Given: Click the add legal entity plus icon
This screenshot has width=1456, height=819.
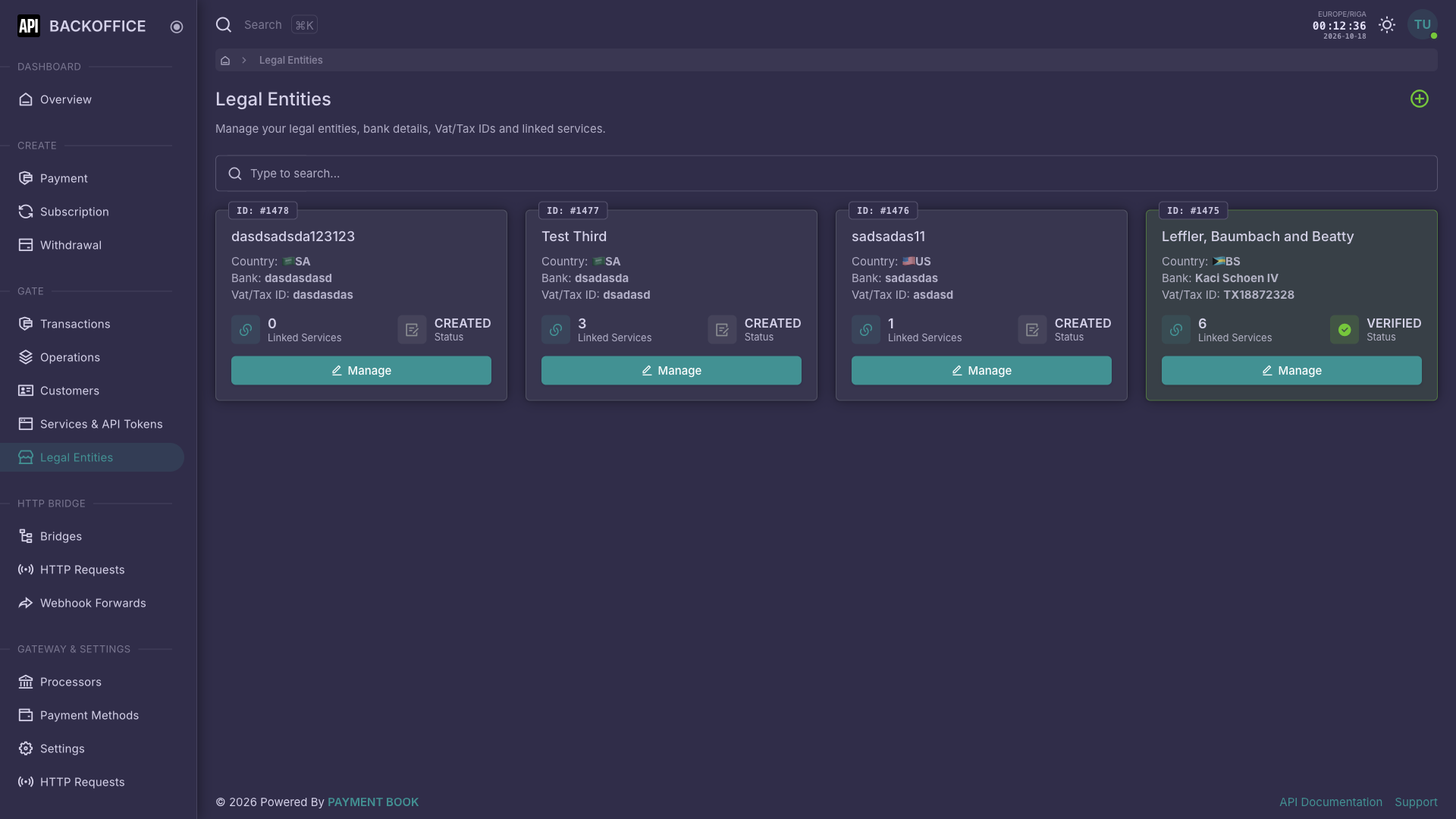Looking at the screenshot, I should coord(1419,99).
